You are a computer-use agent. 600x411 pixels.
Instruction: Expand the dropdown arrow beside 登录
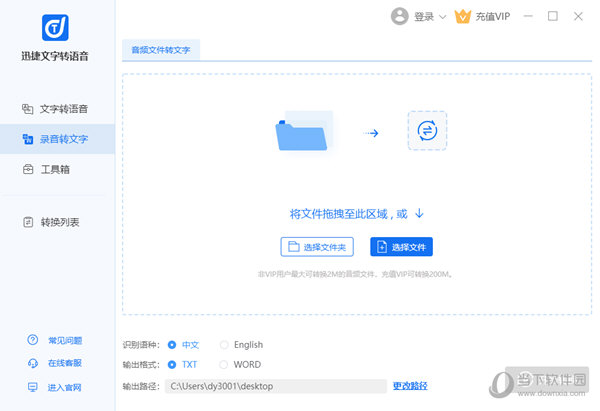point(442,17)
